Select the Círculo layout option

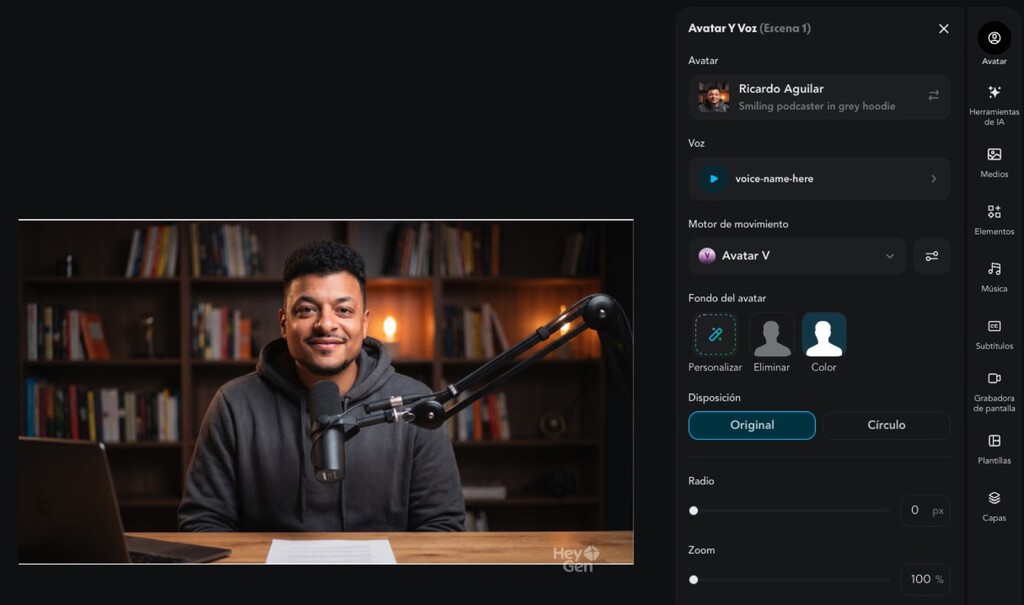coord(886,425)
